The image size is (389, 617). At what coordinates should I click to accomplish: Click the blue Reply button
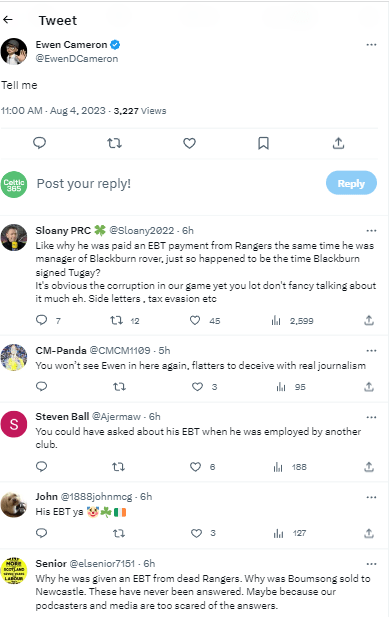pyautogui.click(x=351, y=183)
